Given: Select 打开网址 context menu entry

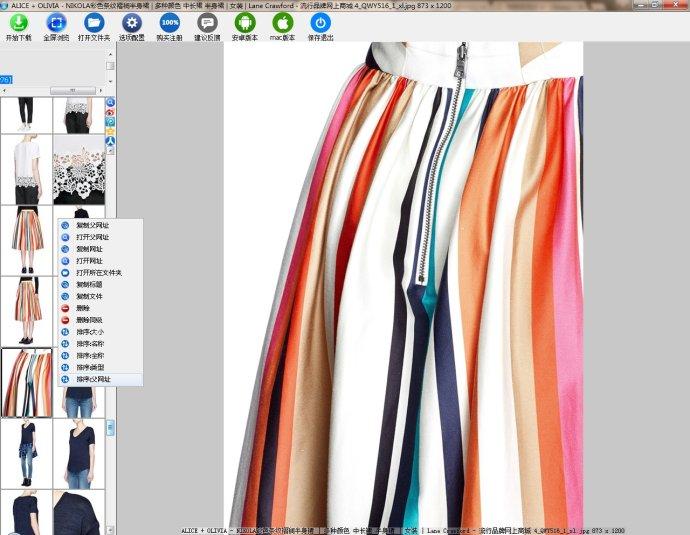Looking at the screenshot, I should 100,261.
